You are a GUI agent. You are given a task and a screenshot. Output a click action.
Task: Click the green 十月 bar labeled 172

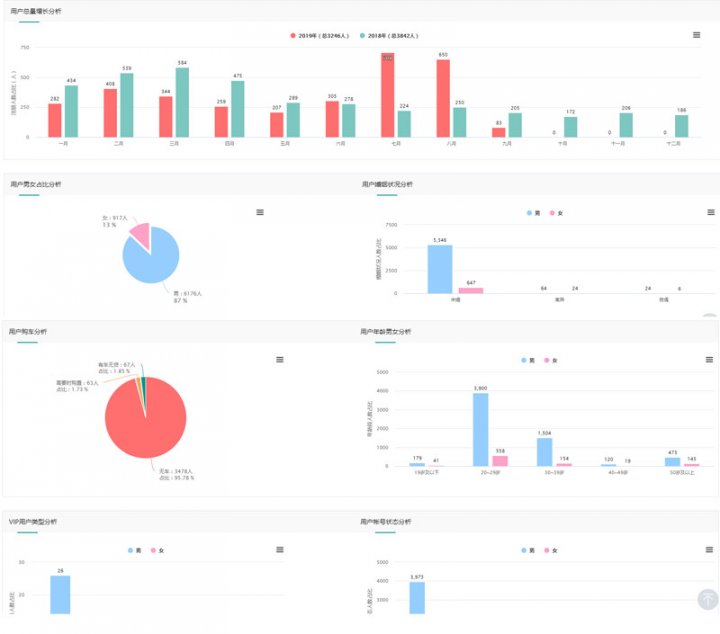point(571,127)
